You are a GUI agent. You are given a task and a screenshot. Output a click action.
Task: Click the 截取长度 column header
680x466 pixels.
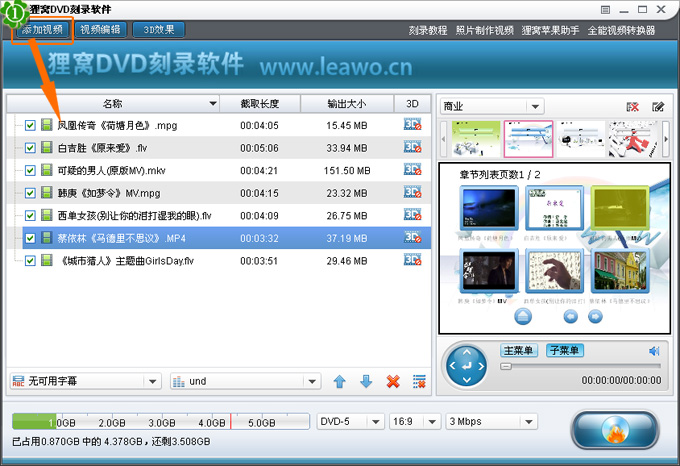coord(260,104)
